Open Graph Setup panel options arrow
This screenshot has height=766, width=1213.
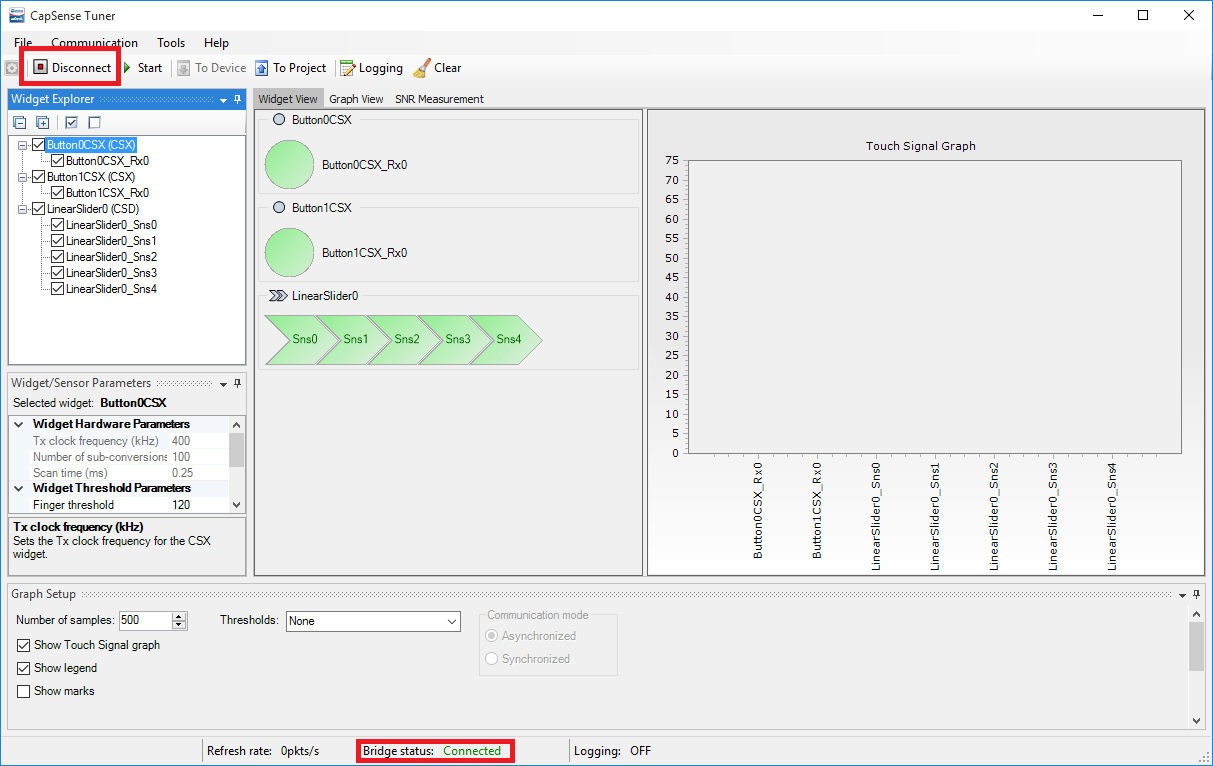[x=1183, y=595]
